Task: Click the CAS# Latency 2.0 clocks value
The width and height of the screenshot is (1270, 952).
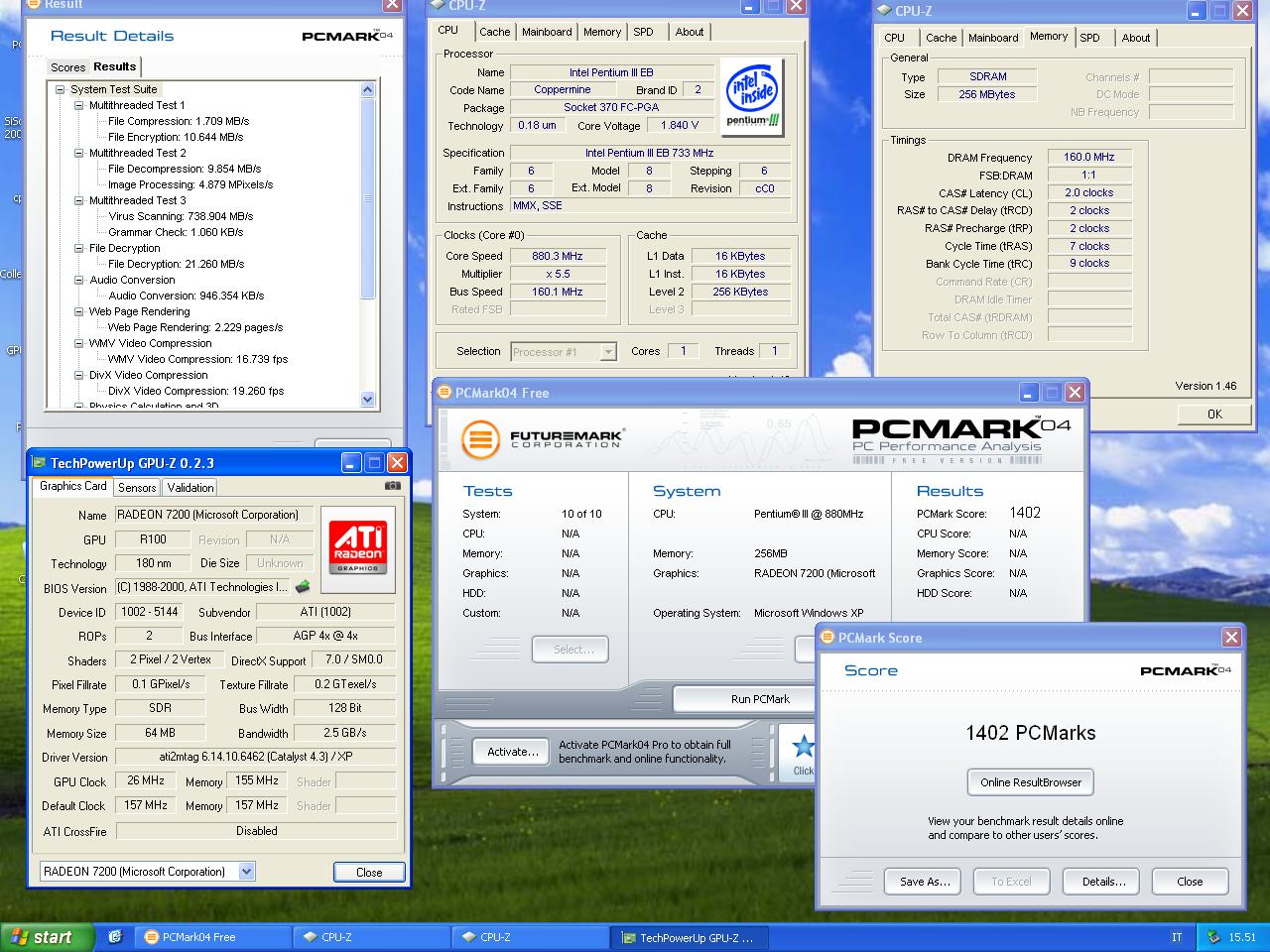Action: [x=1089, y=192]
